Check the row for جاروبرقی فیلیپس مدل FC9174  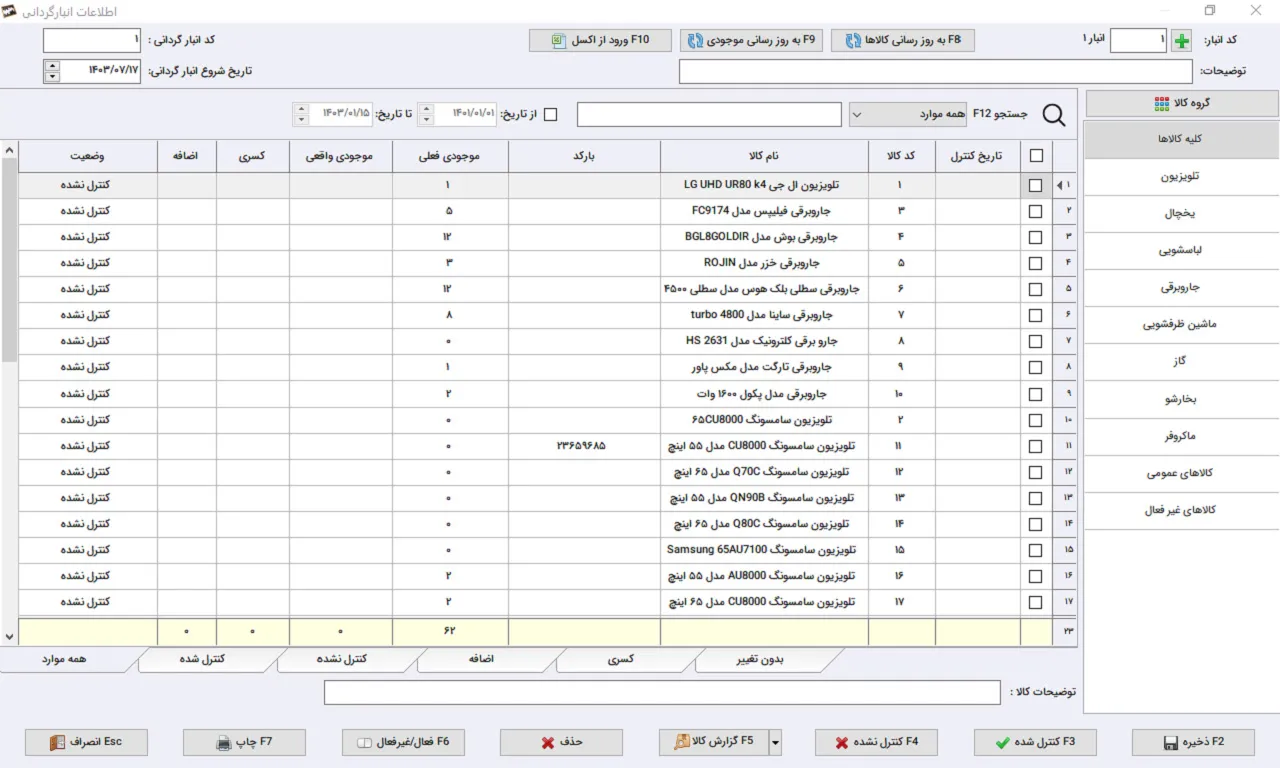click(x=1035, y=212)
